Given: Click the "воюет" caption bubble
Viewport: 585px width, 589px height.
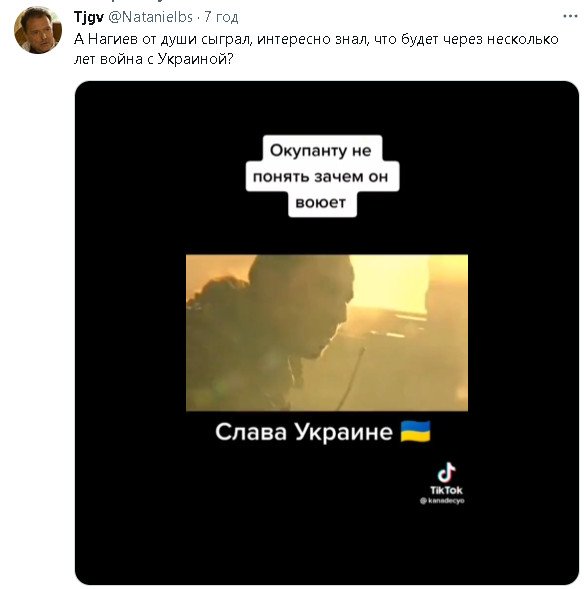Looking at the screenshot, I should 320,203.
